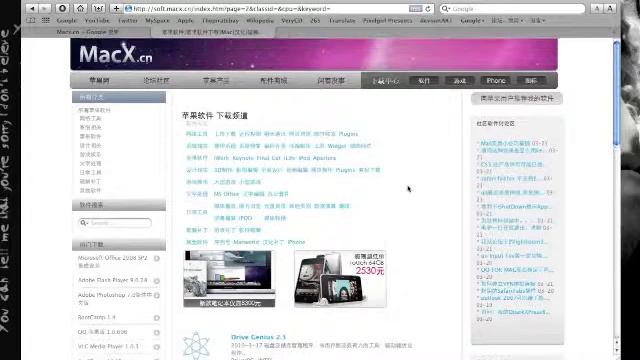Open the Aperture category link
640x360 pixels.
pos(324,158)
